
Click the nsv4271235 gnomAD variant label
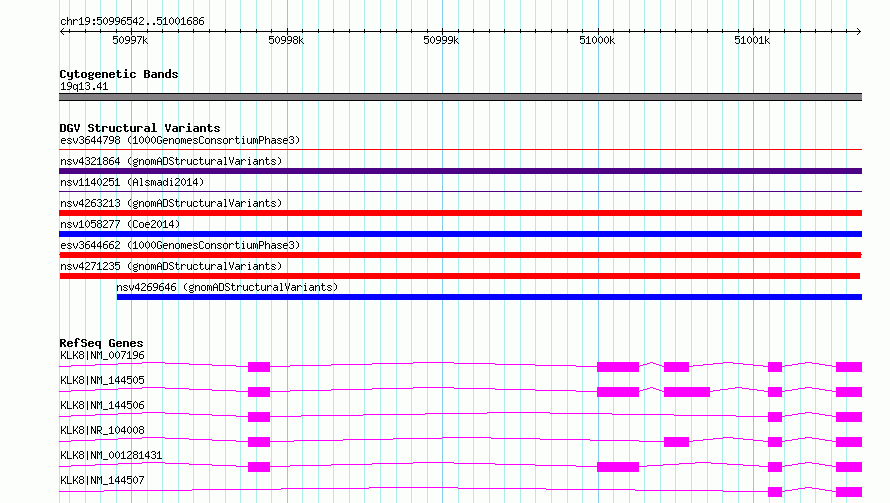(x=171, y=266)
